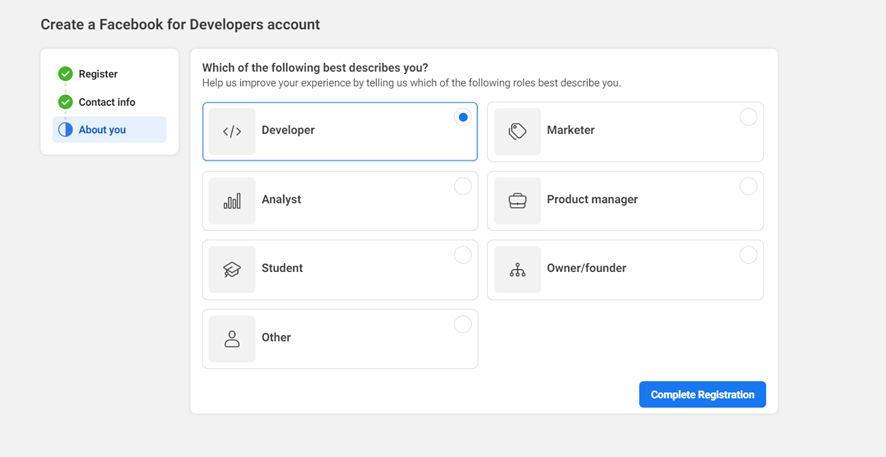This screenshot has width=886, height=457.
Task: Click the Developer code brackets icon
Action: pos(232,131)
